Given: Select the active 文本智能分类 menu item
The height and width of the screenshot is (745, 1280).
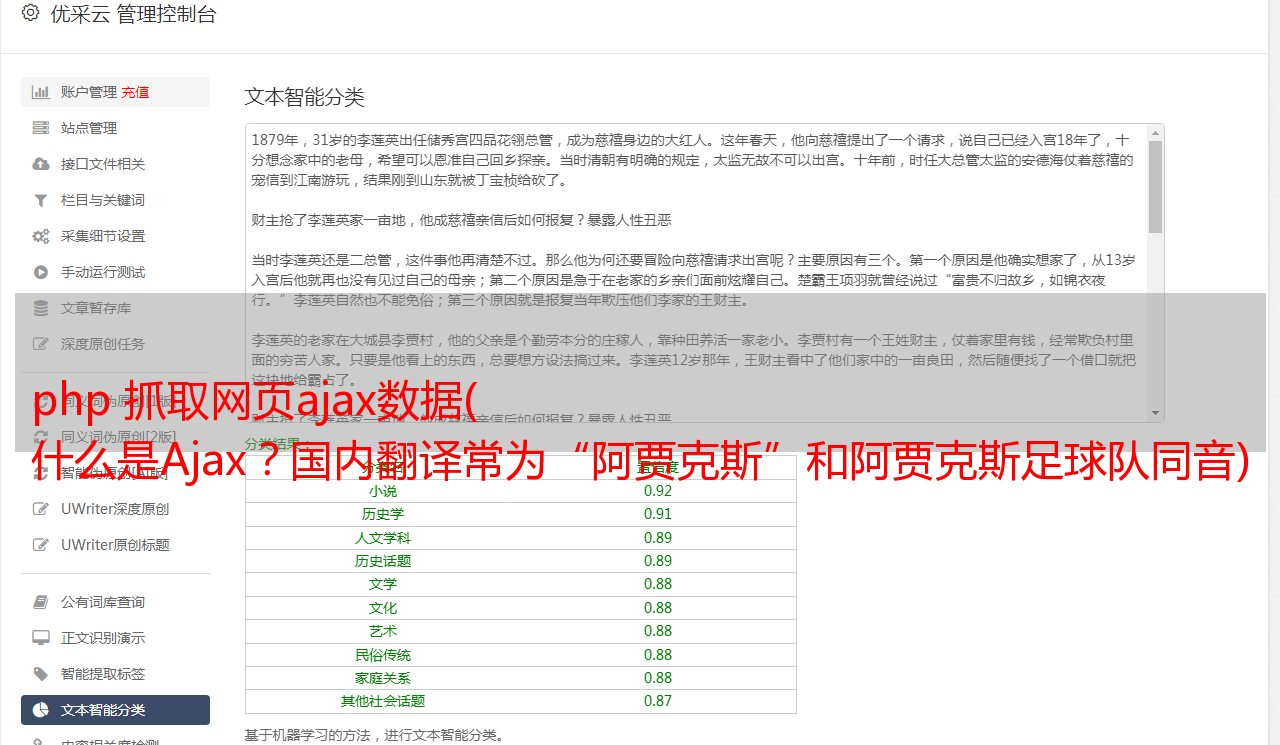Looking at the screenshot, I should (115, 710).
